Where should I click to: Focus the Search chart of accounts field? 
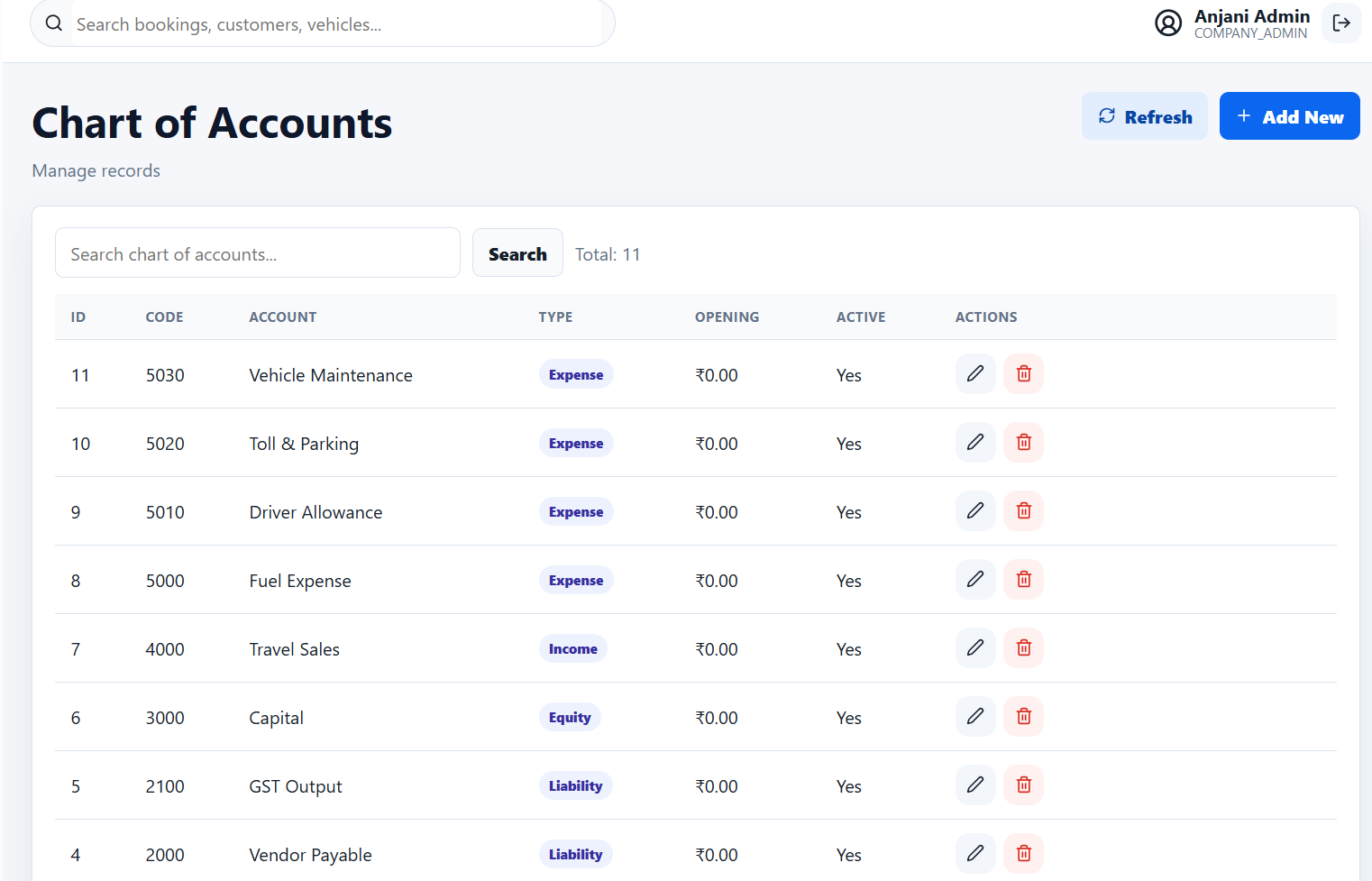coord(258,253)
